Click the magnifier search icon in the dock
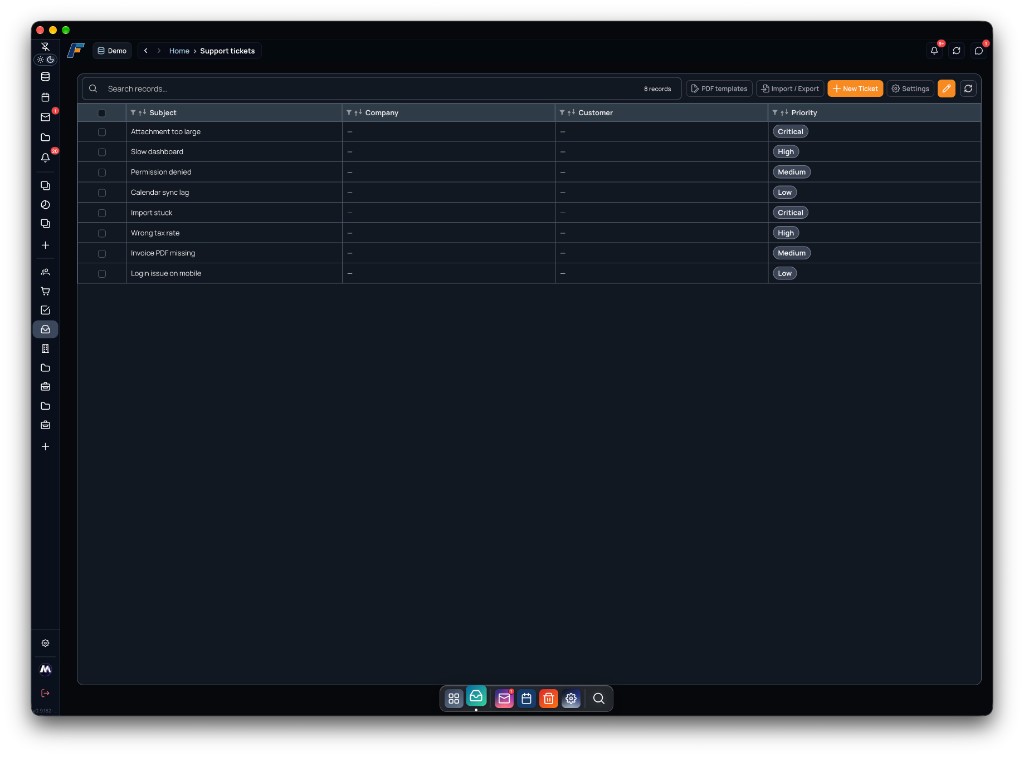Image resolution: width=1024 pixels, height=757 pixels. click(x=598, y=698)
